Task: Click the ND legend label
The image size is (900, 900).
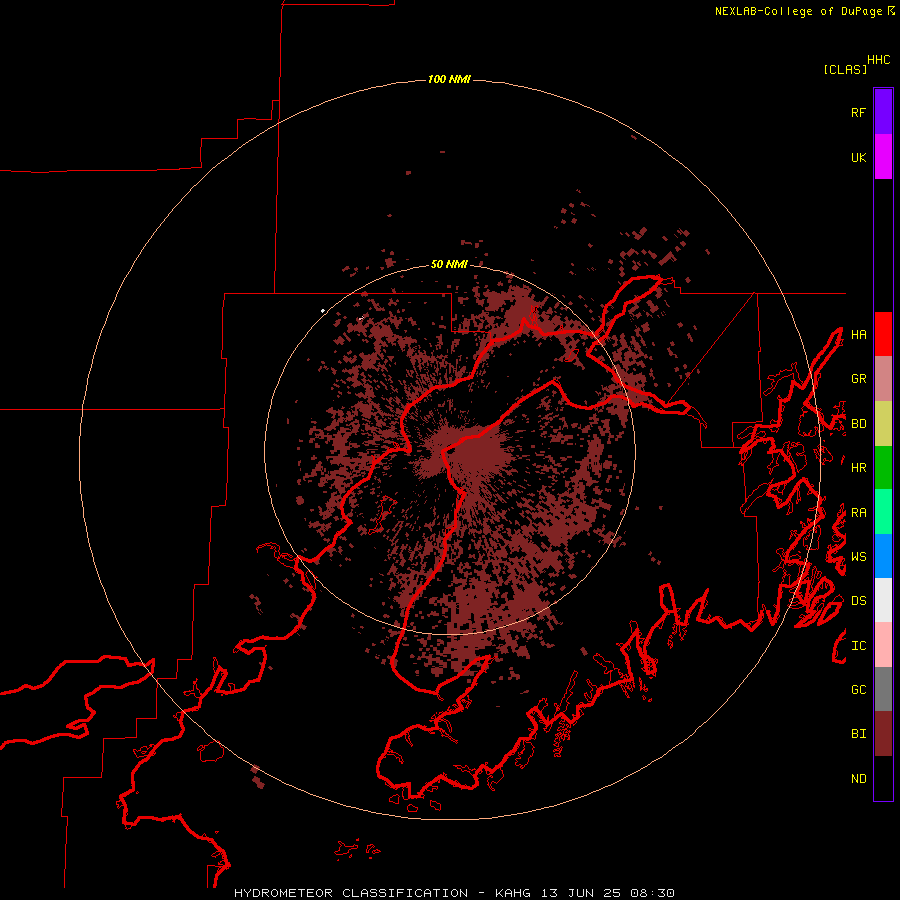Action: (x=858, y=779)
